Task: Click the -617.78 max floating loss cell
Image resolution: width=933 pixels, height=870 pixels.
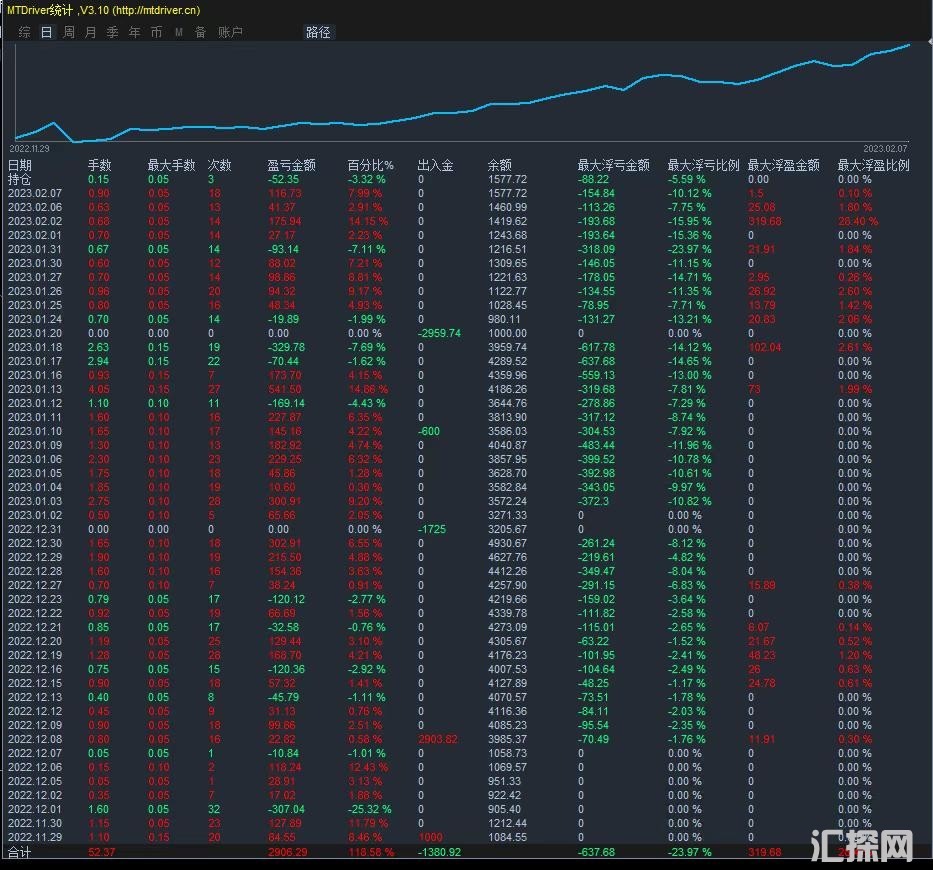Action: (596, 348)
